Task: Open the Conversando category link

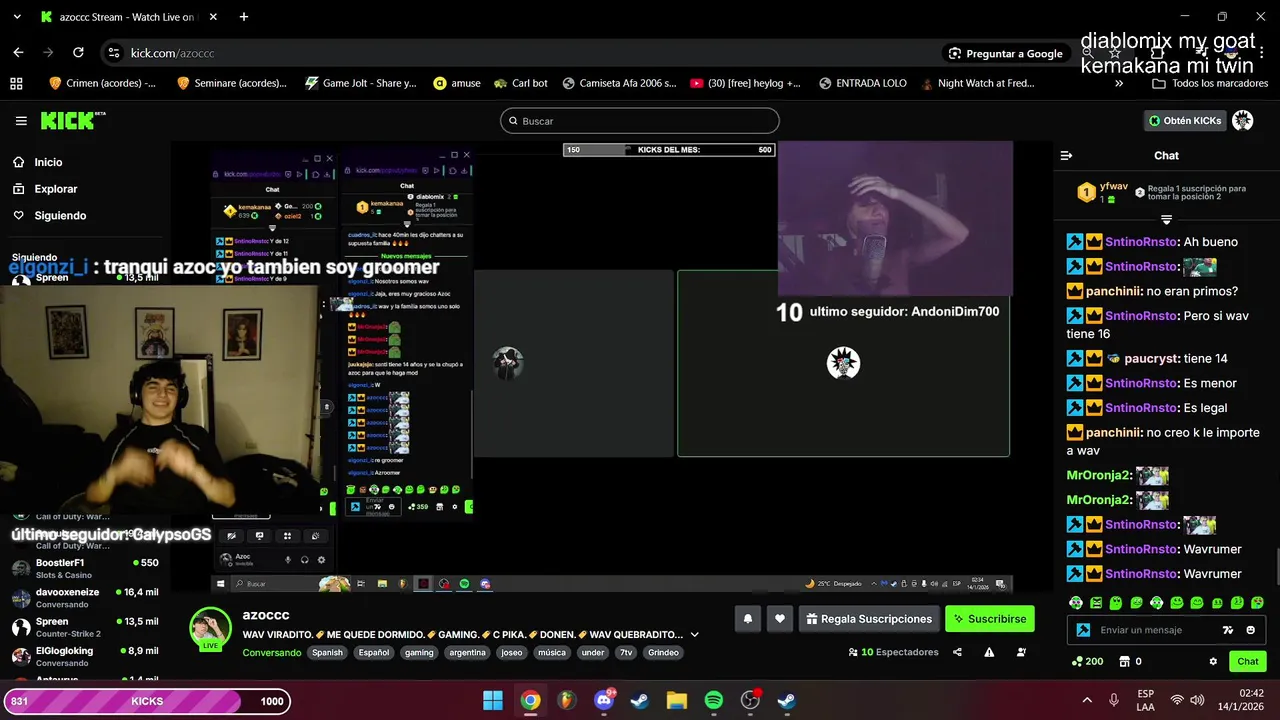Action: [x=271, y=652]
